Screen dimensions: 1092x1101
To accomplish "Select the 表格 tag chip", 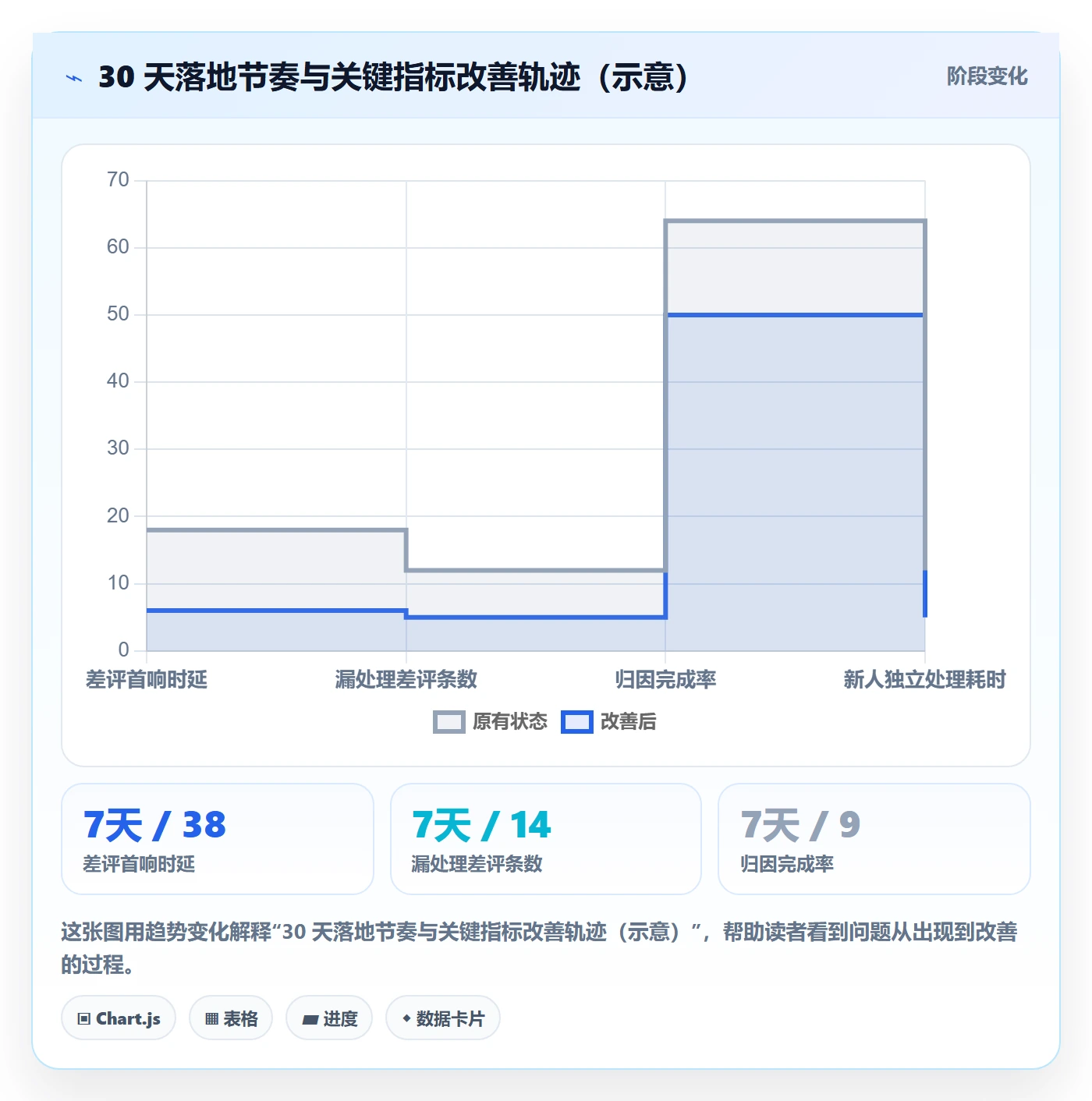I will (231, 1018).
